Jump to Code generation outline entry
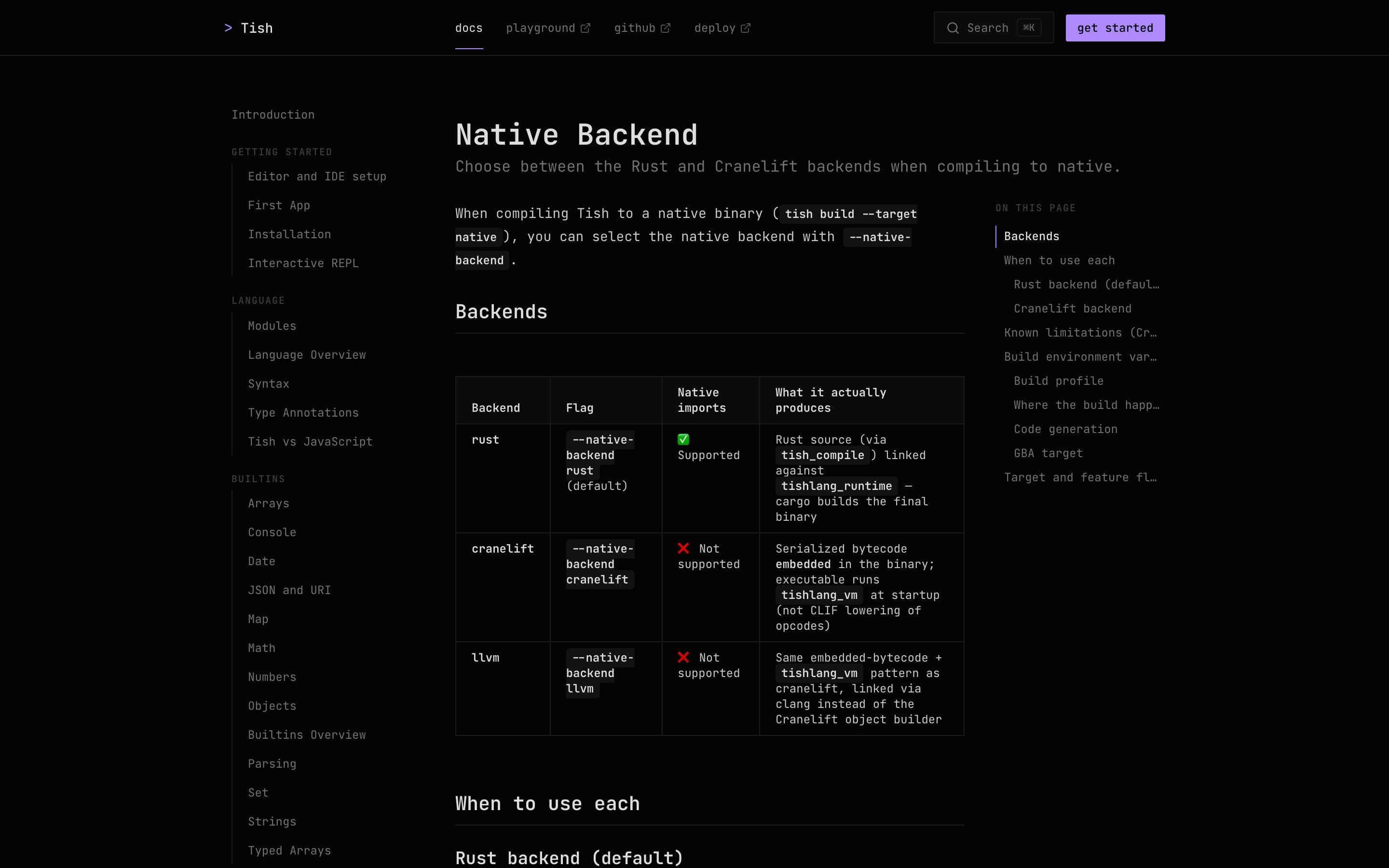The image size is (1389, 868). [x=1065, y=429]
